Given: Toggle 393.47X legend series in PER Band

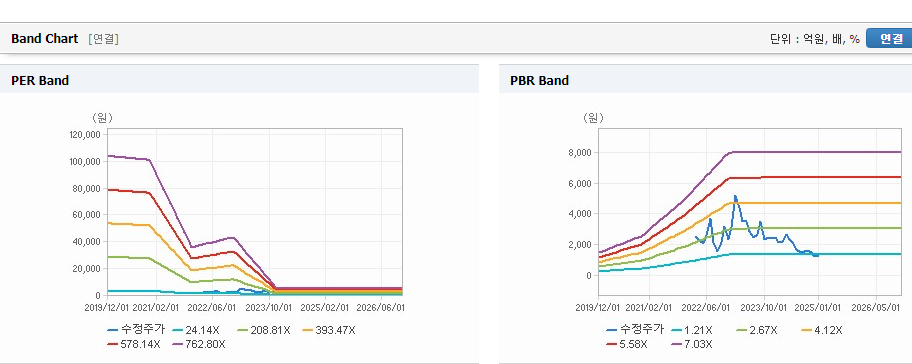Looking at the screenshot, I should pyautogui.click(x=328, y=330).
